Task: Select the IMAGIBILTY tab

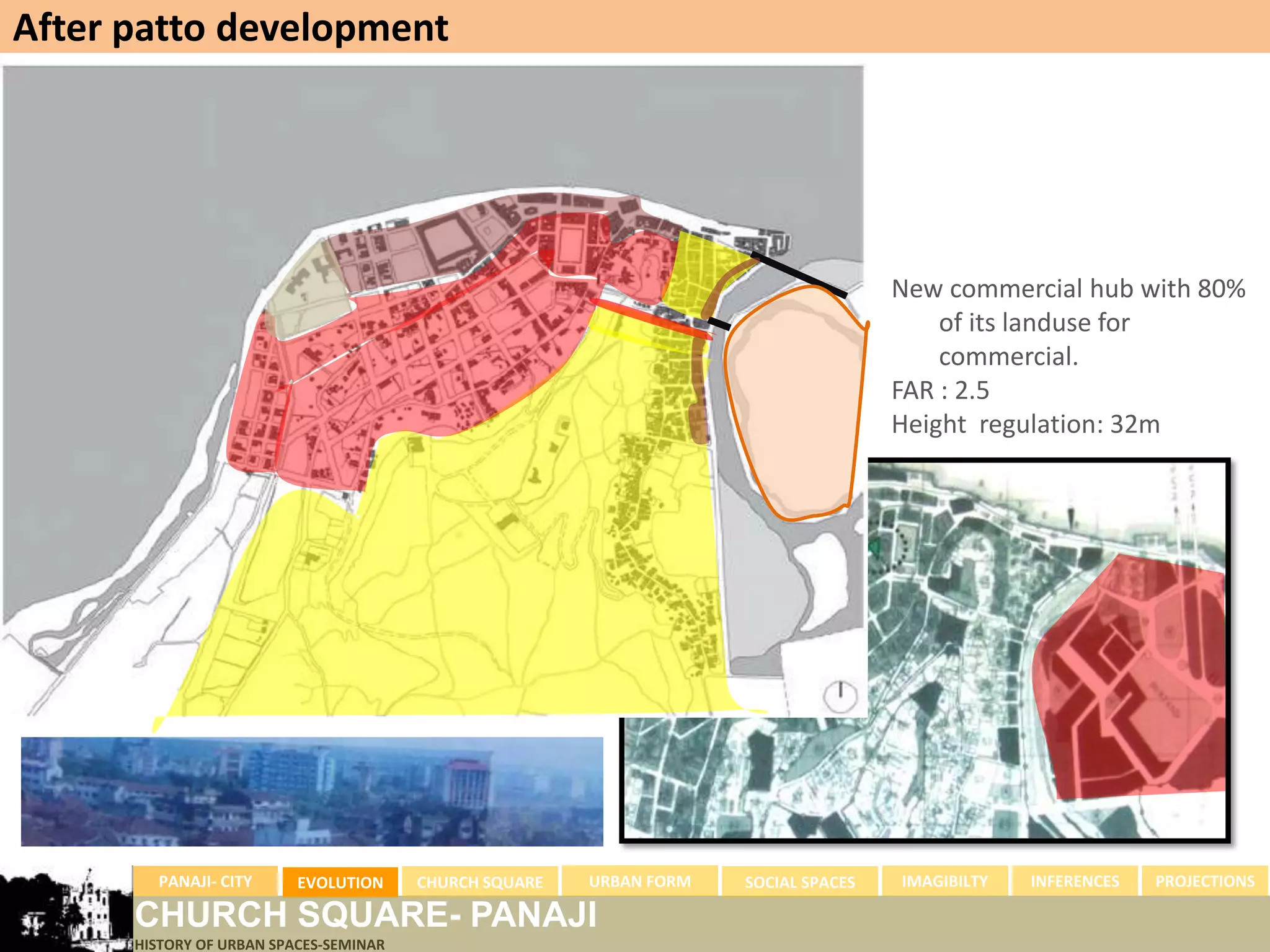Action: click(x=945, y=881)
